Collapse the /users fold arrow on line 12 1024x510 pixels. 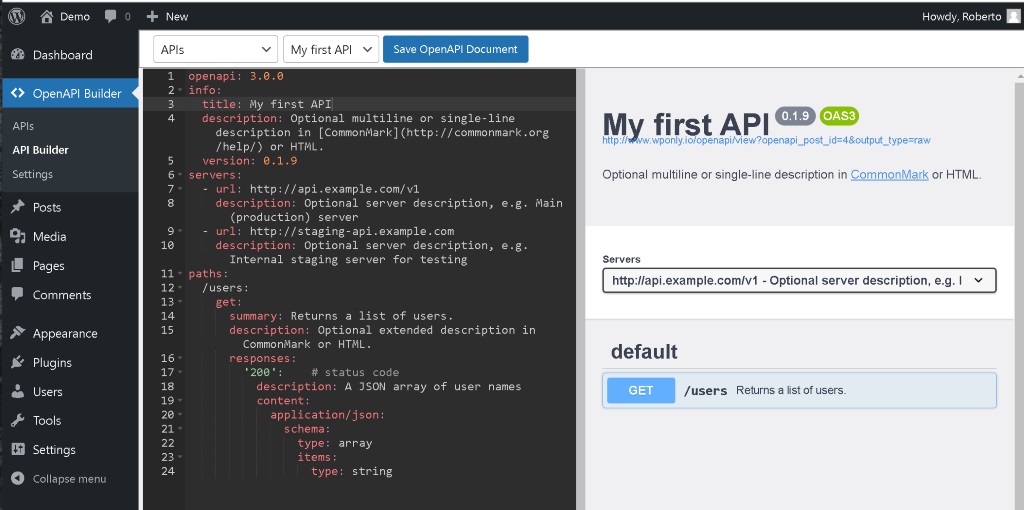pyautogui.click(x=180, y=288)
